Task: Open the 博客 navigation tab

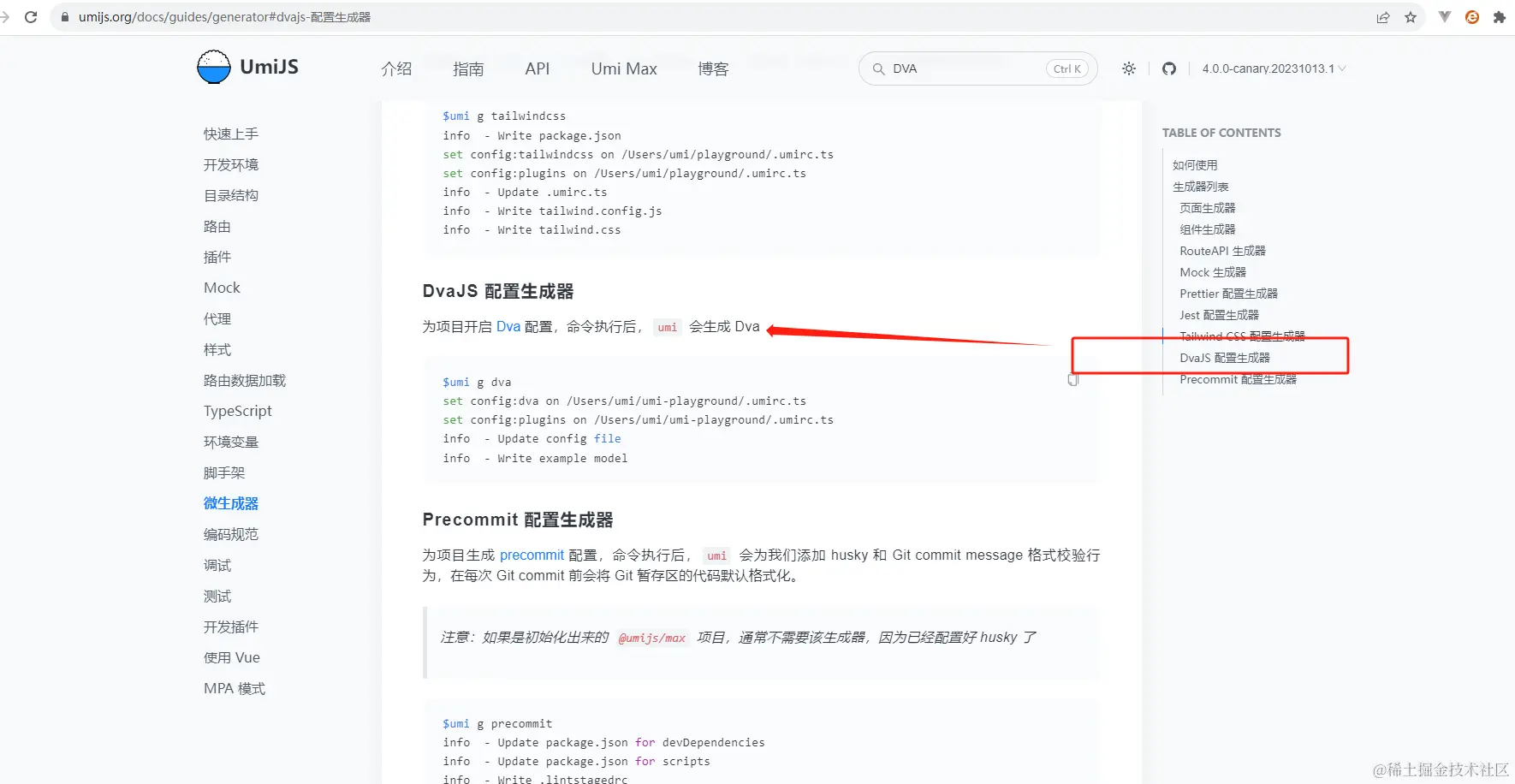Action: (713, 68)
